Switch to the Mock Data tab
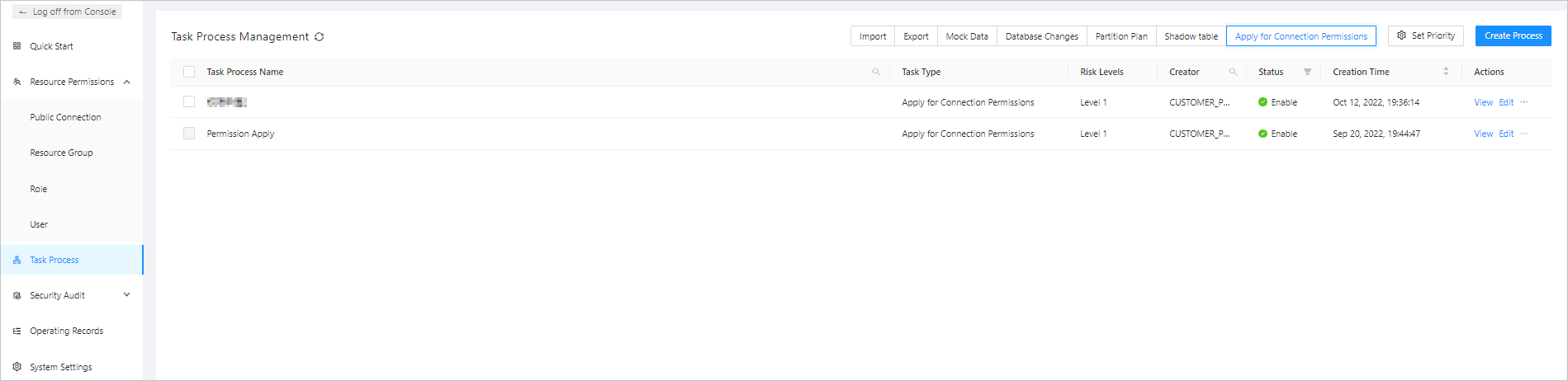This screenshot has width=1568, height=381. (x=967, y=36)
